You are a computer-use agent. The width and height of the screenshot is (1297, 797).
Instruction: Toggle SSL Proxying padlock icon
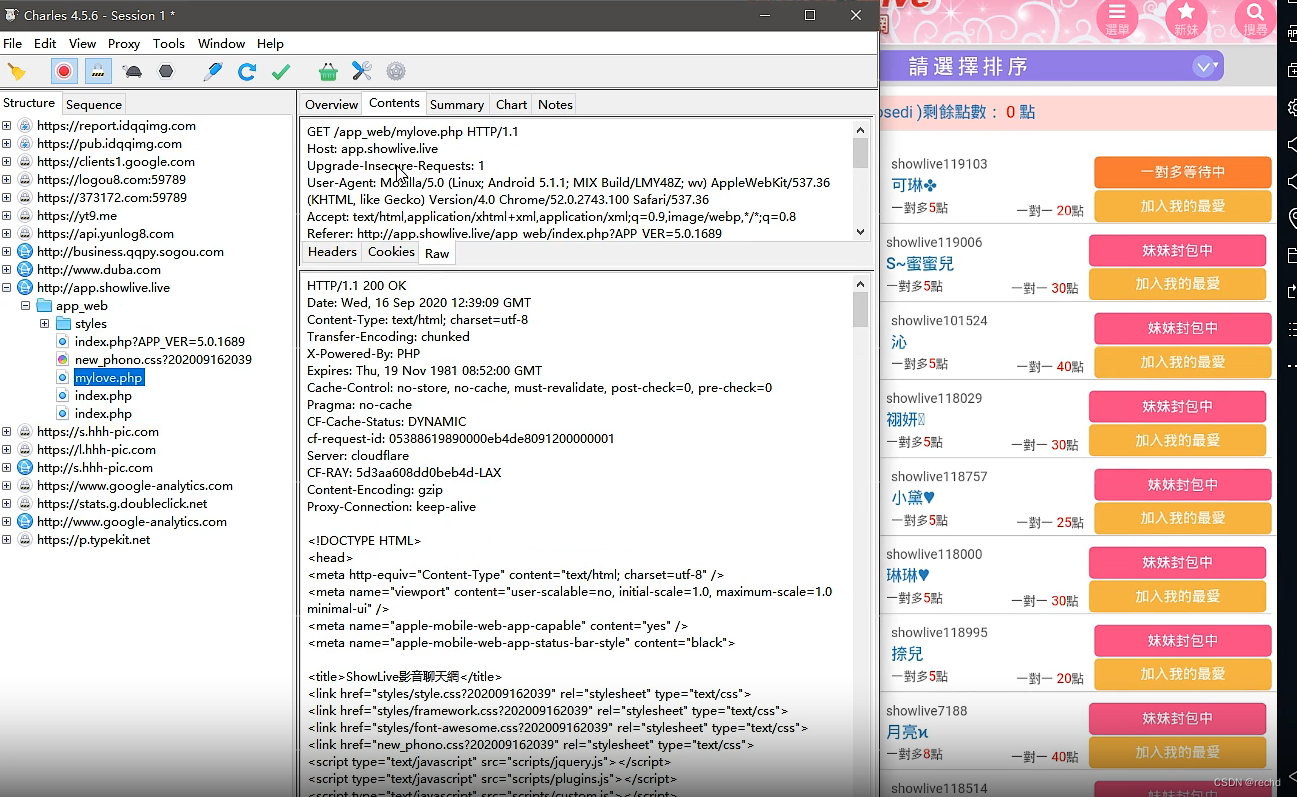coord(97,71)
